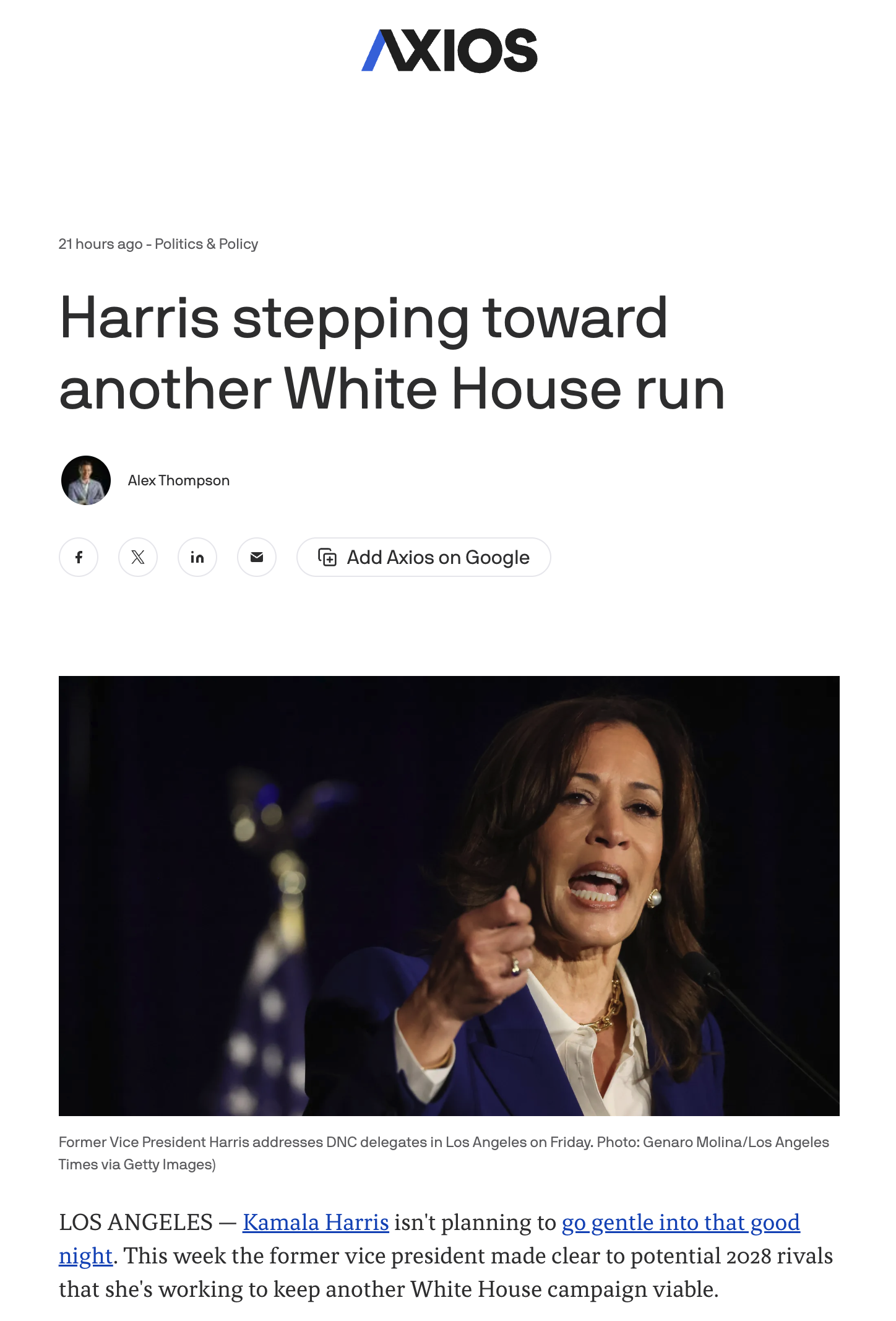Open Politics & Policy section link
This screenshot has width=896, height=1321.
206,244
